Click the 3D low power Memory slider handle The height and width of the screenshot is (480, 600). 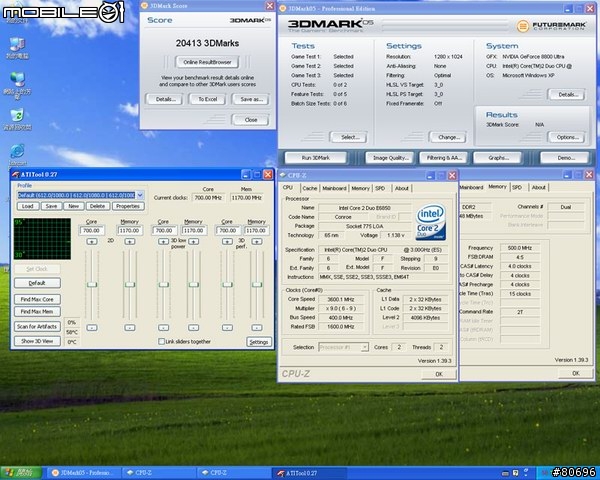[x=194, y=284]
